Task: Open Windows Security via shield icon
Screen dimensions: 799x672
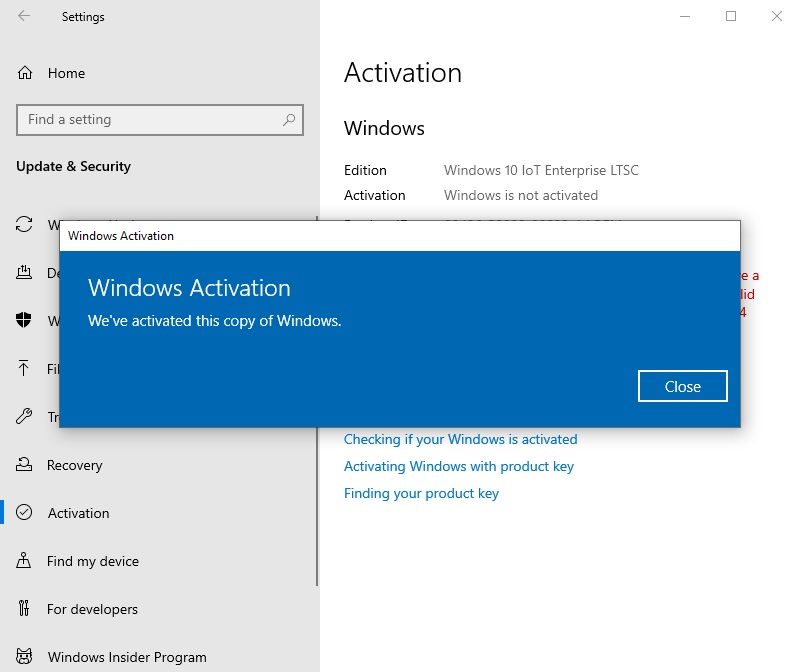Action: point(25,321)
